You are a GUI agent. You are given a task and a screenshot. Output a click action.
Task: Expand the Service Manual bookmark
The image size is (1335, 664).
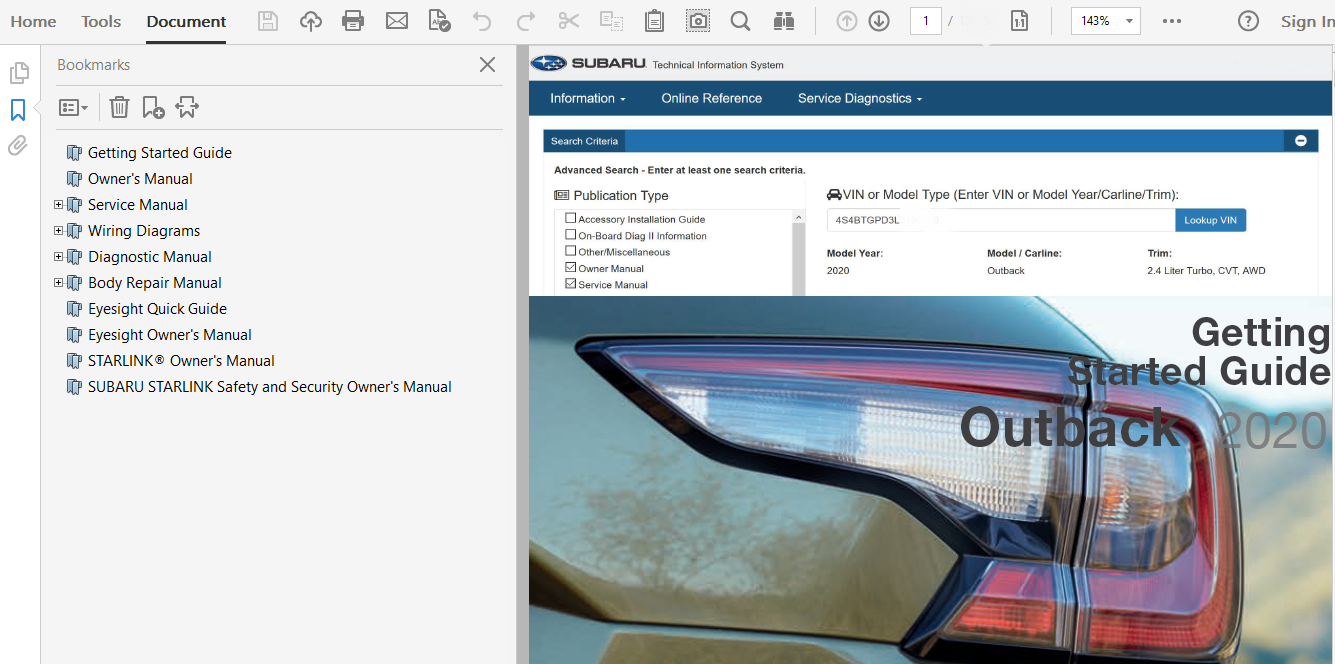(58, 205)
